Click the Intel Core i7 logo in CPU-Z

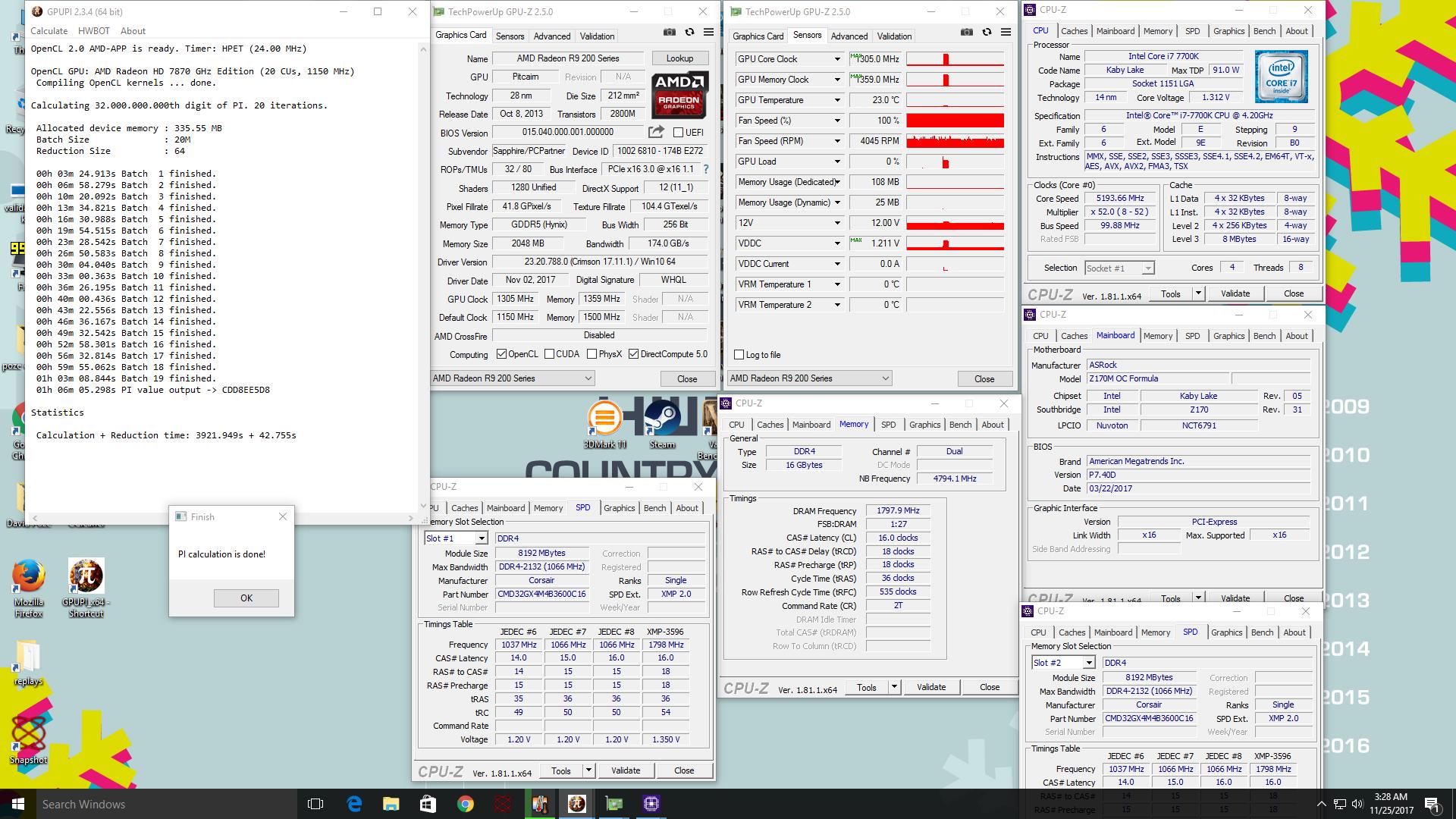tap(1281, 77)
